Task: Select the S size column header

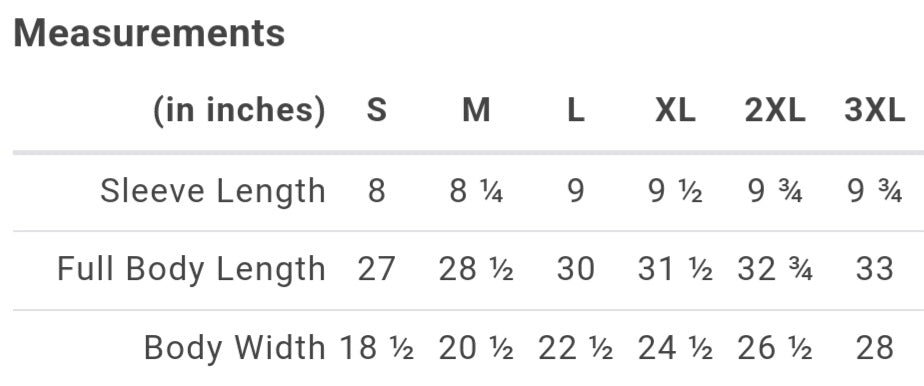Action: coord(377,110)
